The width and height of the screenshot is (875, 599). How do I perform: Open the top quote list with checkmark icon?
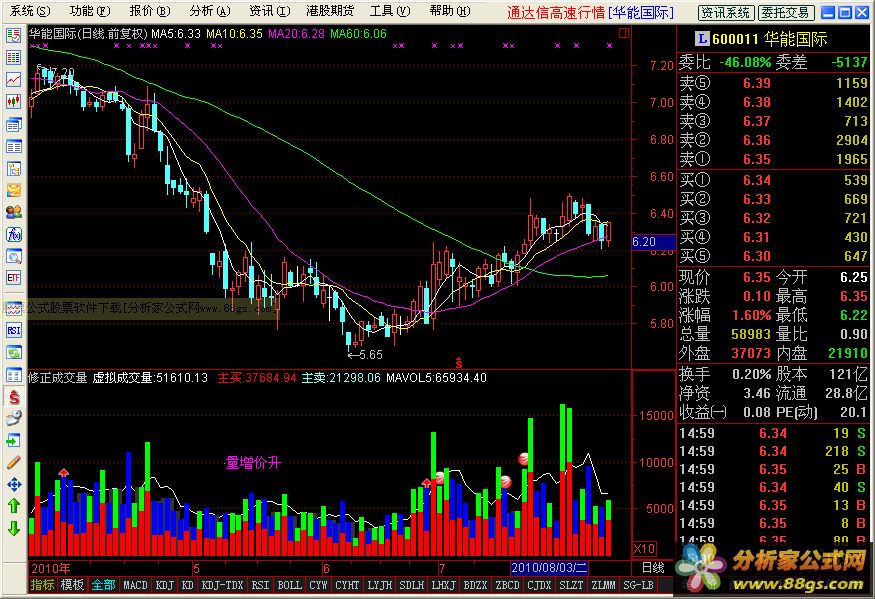click(x=13, y=36)
